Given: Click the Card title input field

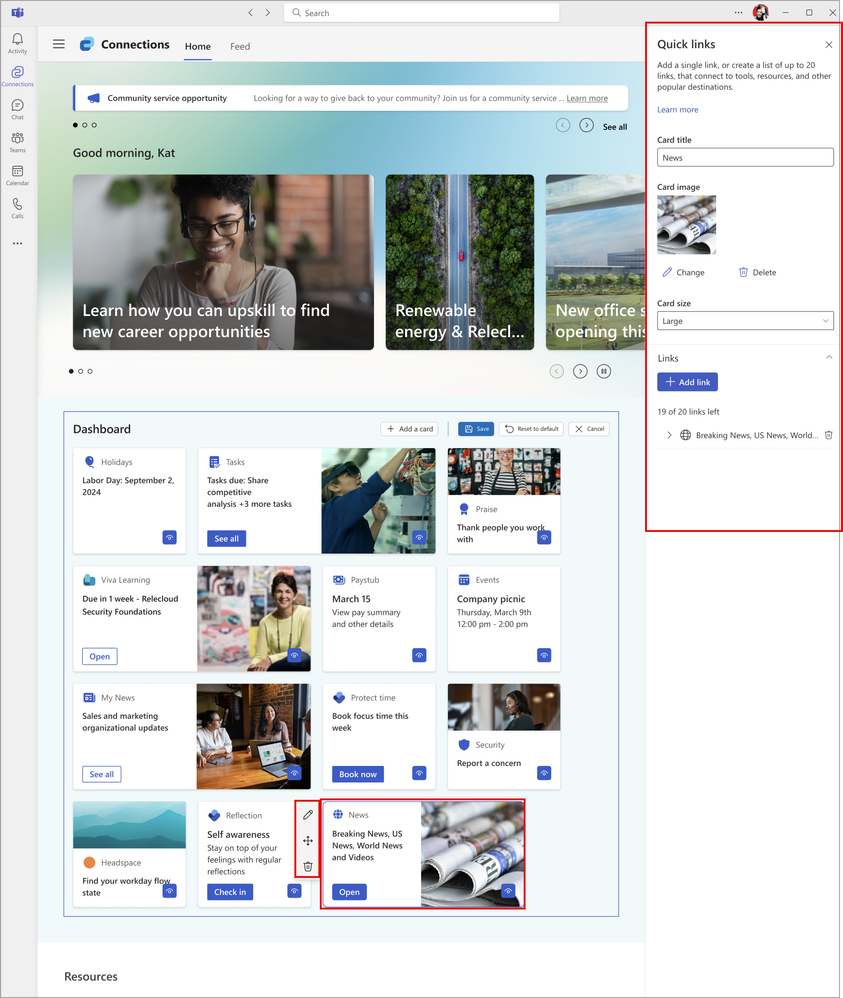Looking at the screenshot, I should (x=745, y=157).
